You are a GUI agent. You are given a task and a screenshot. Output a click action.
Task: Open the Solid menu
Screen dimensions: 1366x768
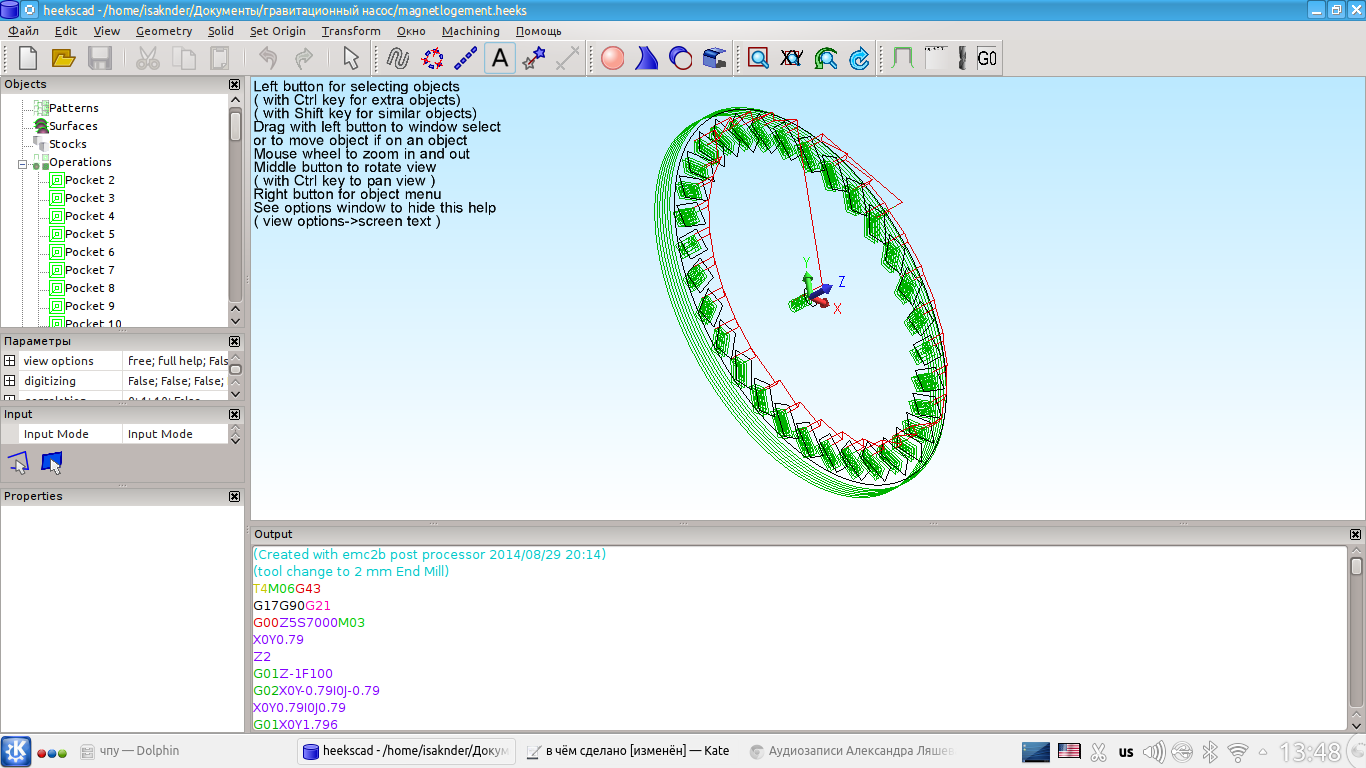221,31
